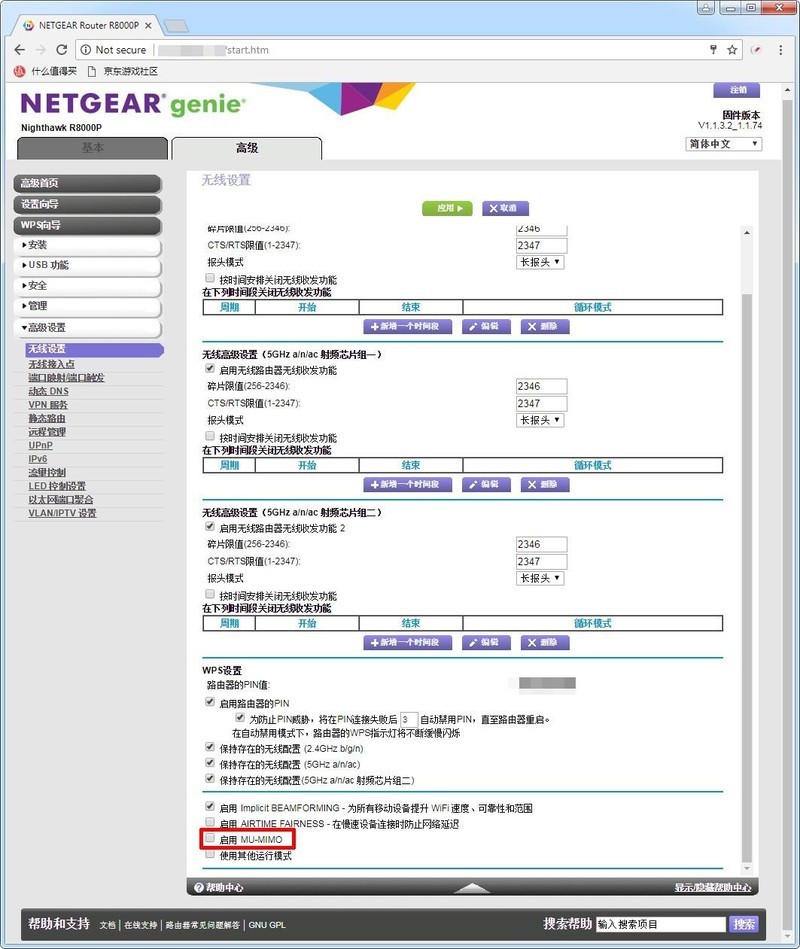Click the 输入搜索项目 help search field
The width and height of the screenshot is (800, 949).
point(660,924)
